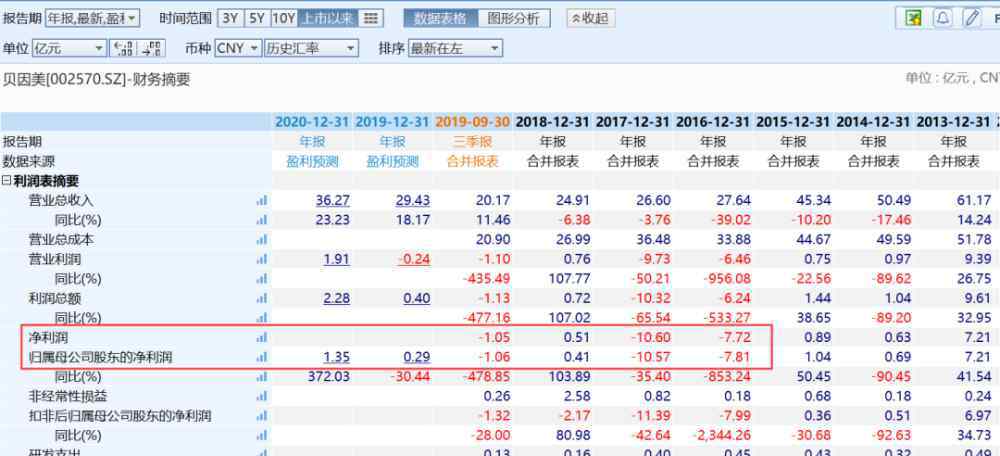Click the bell alert icon
The image size is (1000, 456).
[x=942, y=18]
